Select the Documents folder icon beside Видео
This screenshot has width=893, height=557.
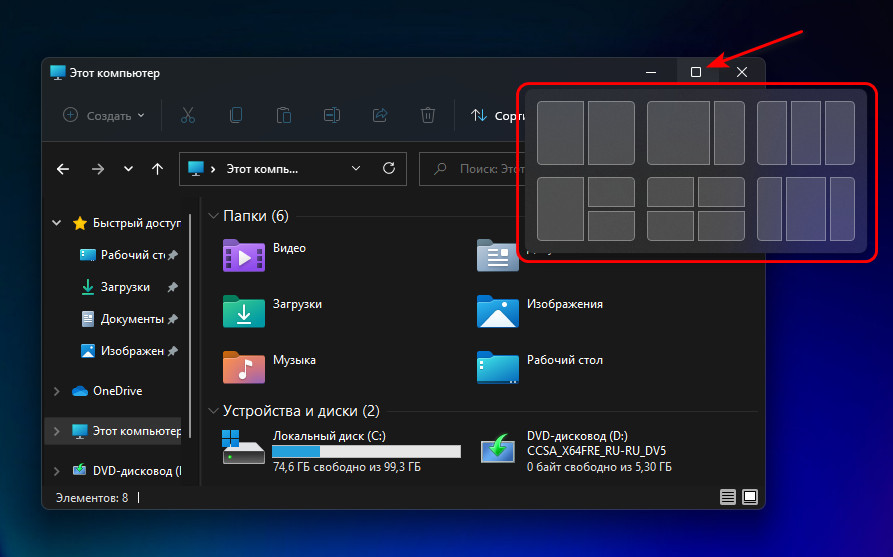[x=497, y=256]
